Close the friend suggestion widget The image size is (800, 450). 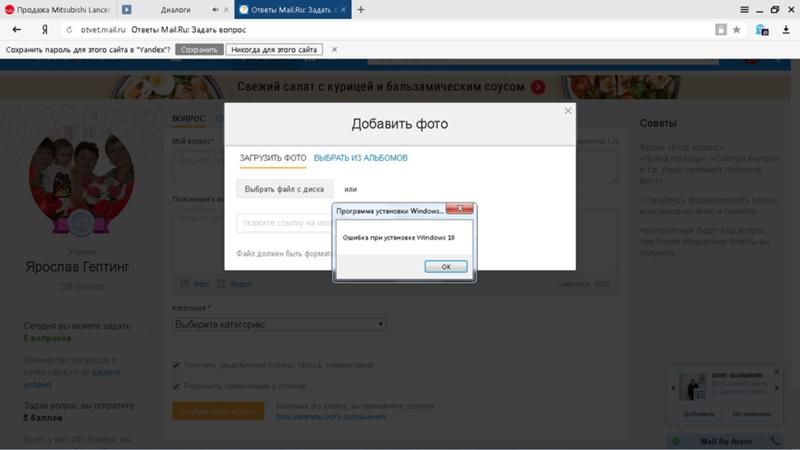[x=777, y=371]
